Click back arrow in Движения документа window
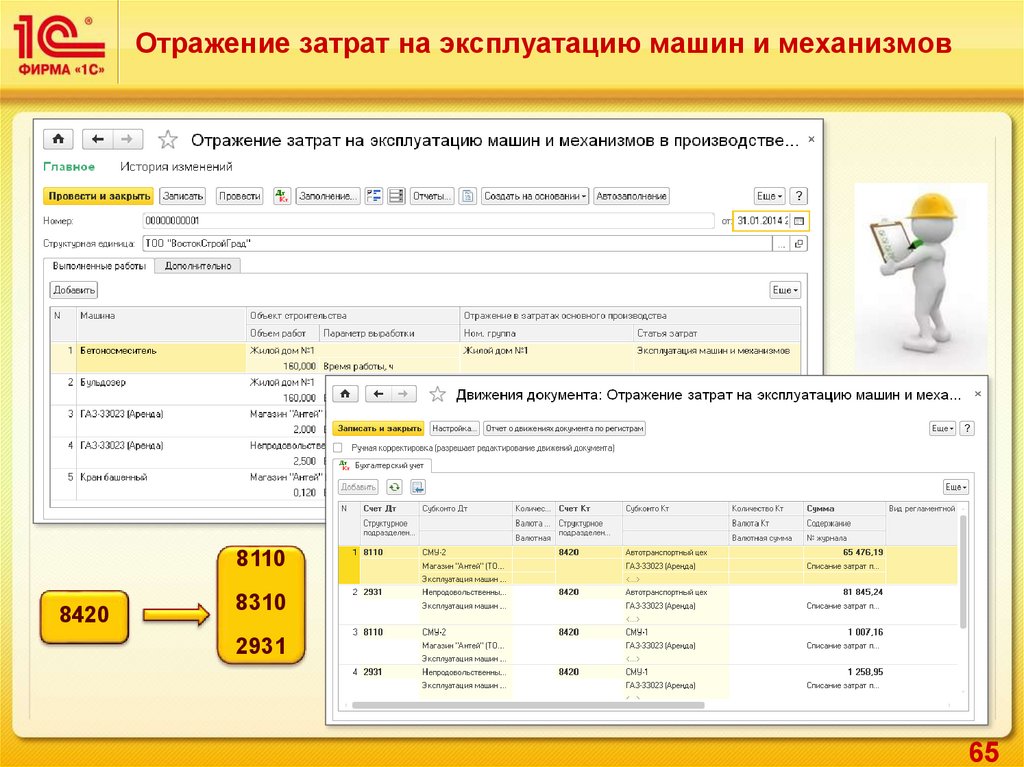 click(x=377, y=394)
